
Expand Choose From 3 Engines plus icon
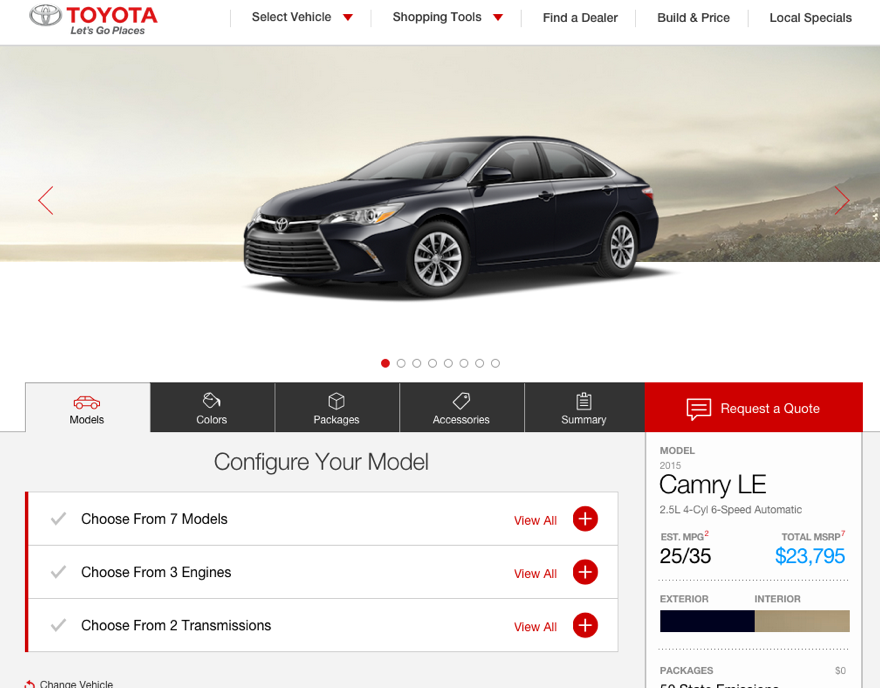tap(585, 572)
